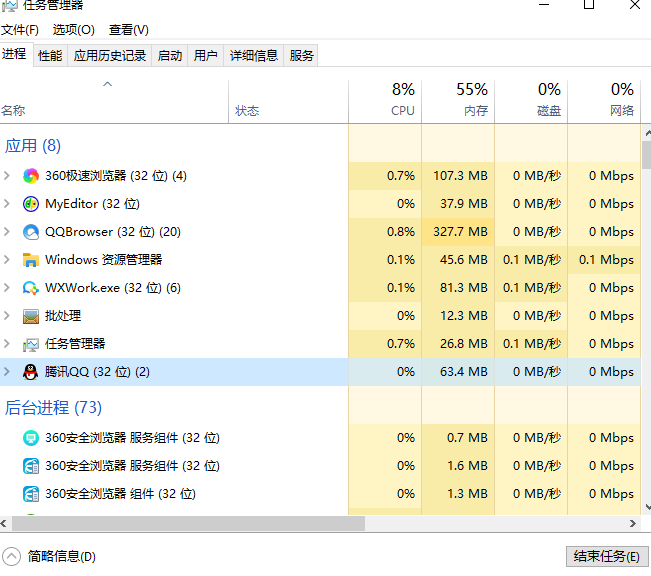Image resolution: width=651 pixels, height=576 pixels.
Task: Click the MyEditor app icon
Action: tap(31, 204)
